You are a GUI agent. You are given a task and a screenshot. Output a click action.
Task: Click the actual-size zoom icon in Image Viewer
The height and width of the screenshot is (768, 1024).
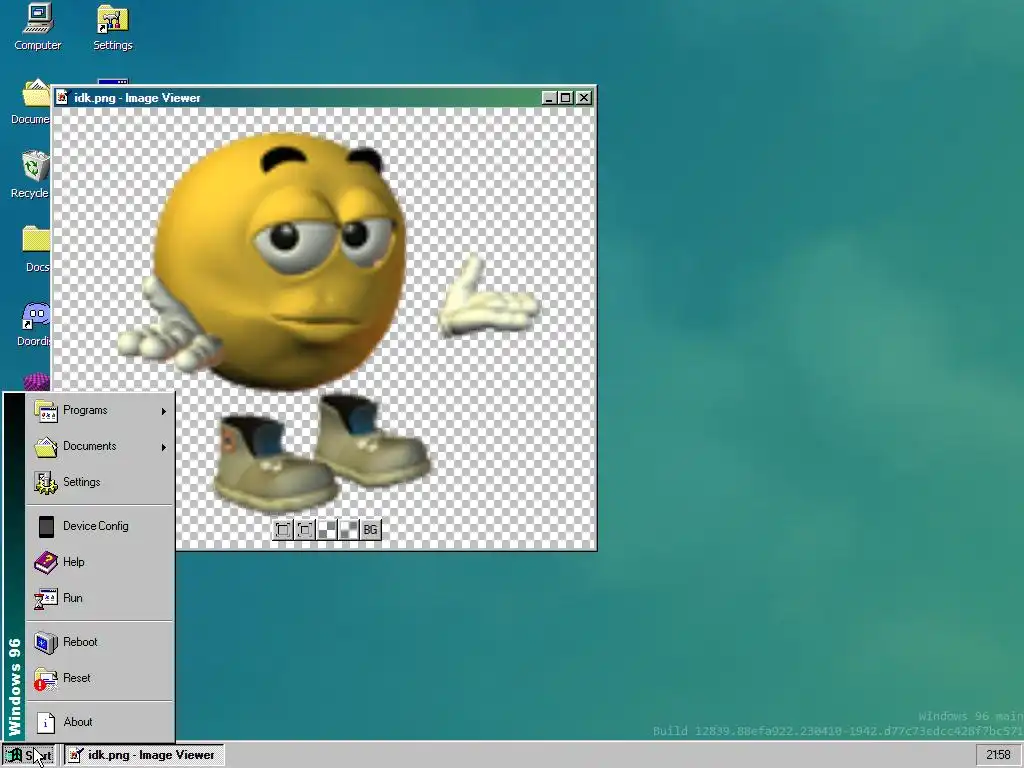point(305,530)
